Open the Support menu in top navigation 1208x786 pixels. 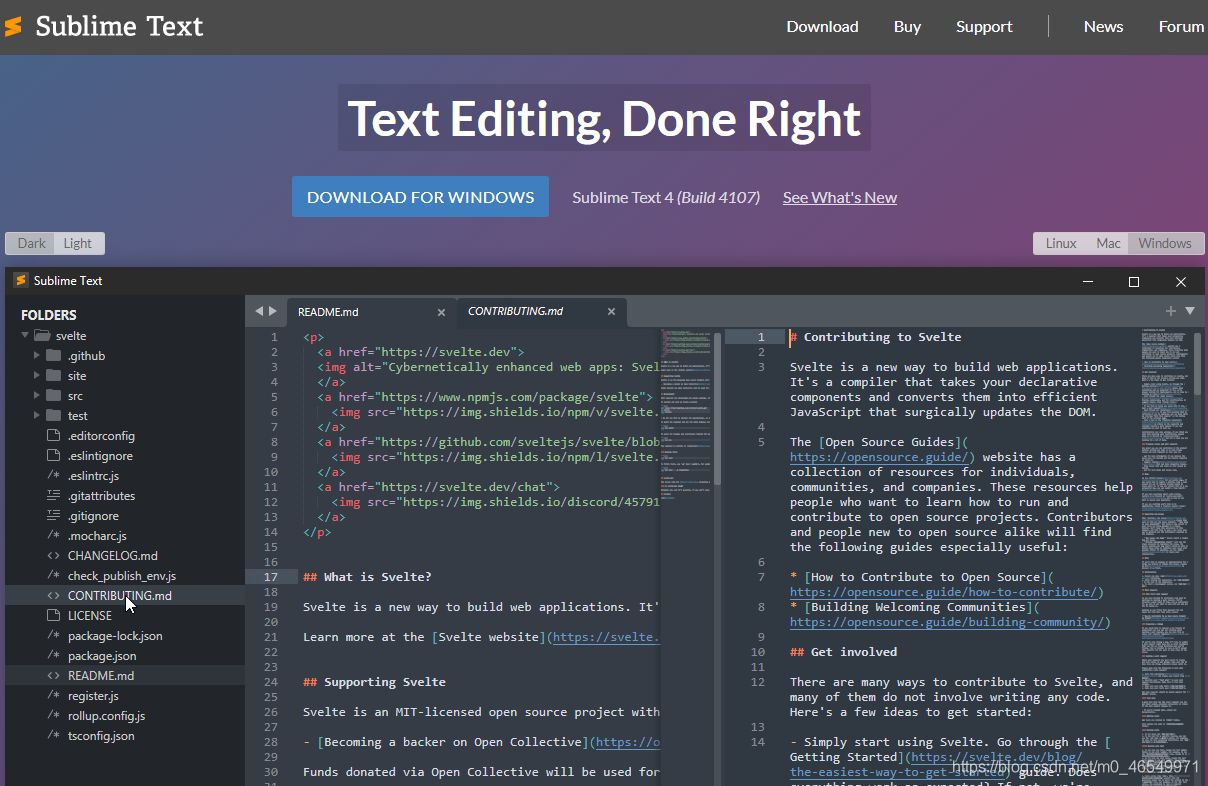[x=984, y=27]
